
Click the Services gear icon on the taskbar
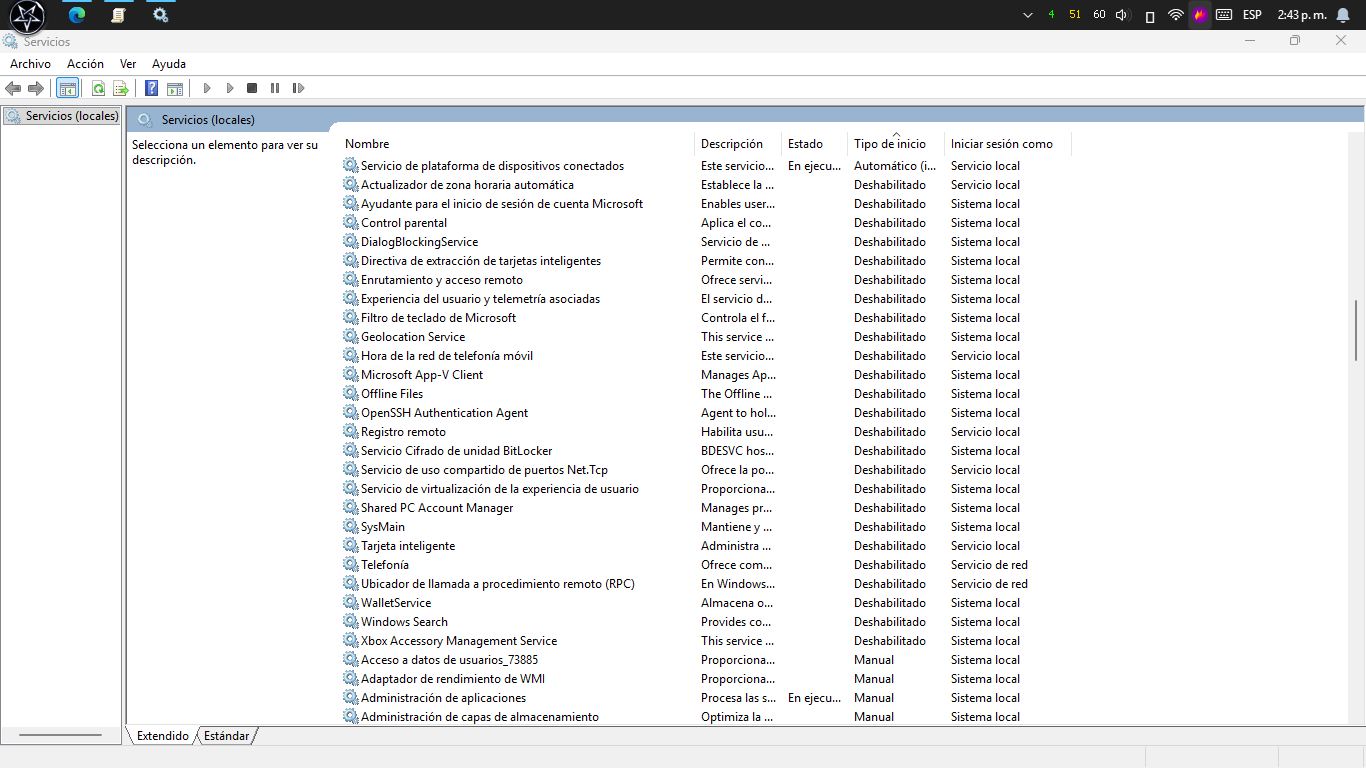(x=160, y=15)
